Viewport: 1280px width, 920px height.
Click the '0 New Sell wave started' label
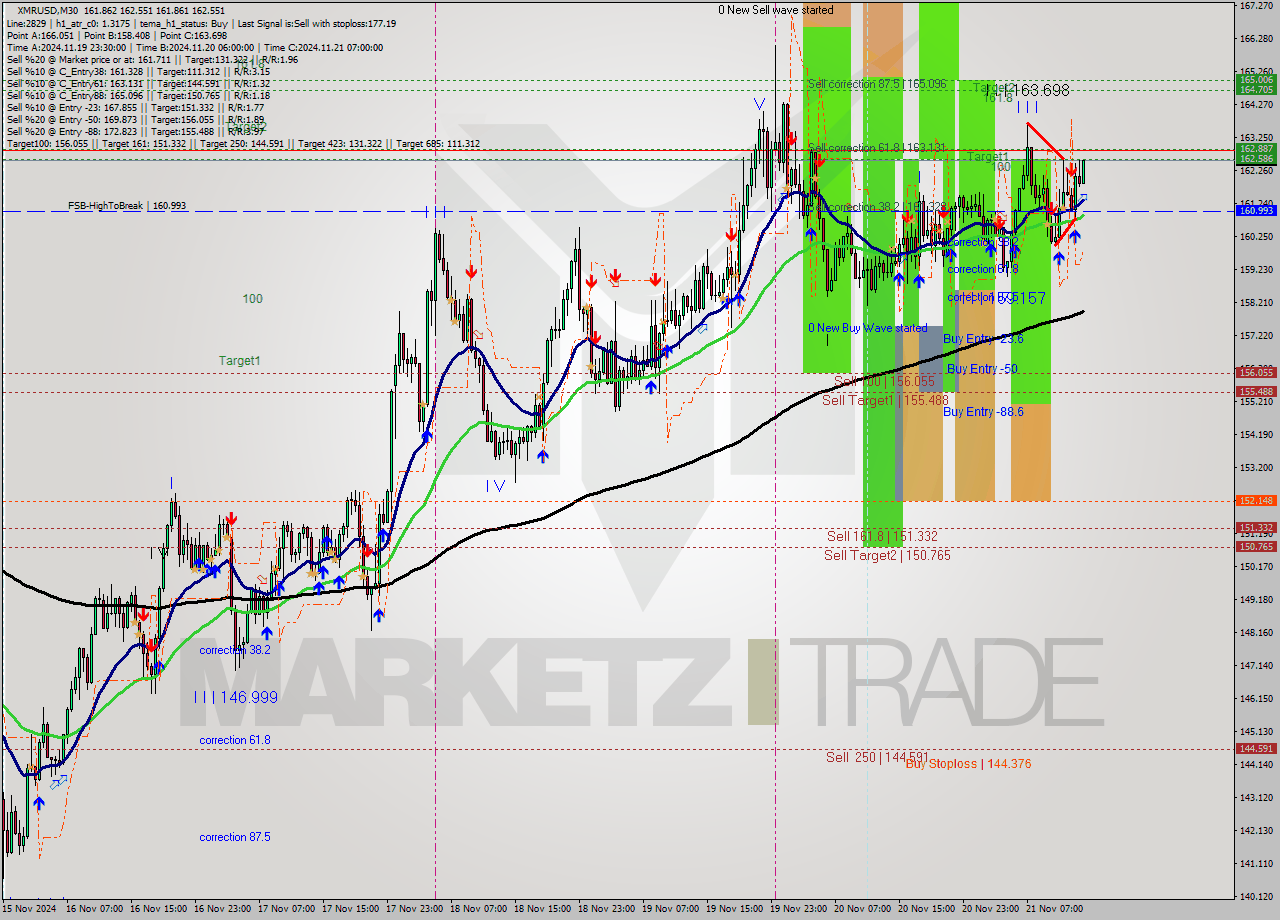pos(775,10)
